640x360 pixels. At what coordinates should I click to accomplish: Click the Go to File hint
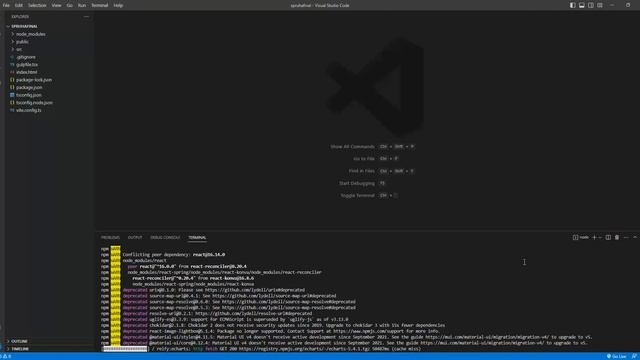pos(364,158)
